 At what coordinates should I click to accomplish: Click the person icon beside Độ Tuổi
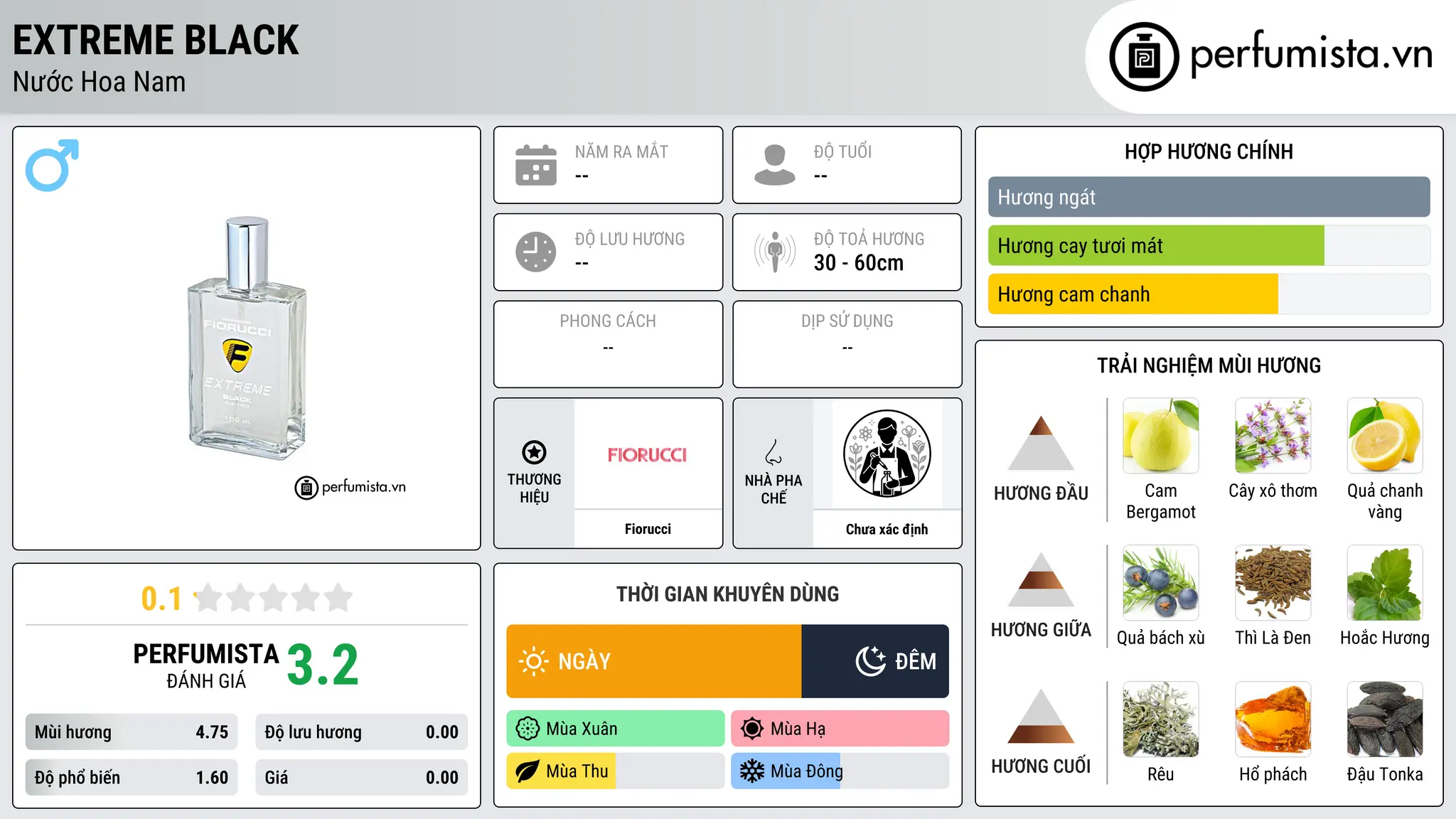click(x=775, y=165)
